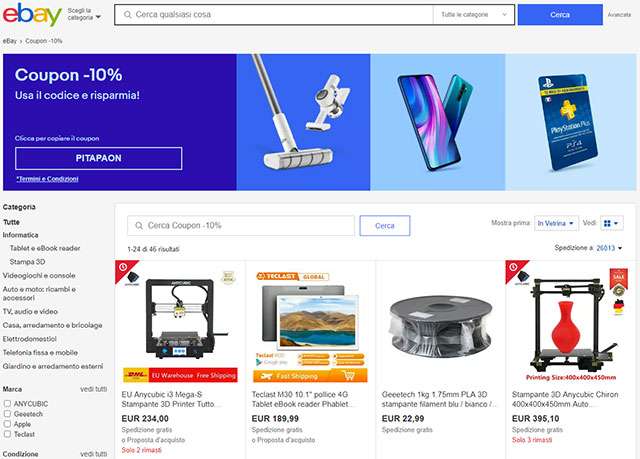
Task: Enable the Teclast brand filter checkbox
Action: coord(7,434)
